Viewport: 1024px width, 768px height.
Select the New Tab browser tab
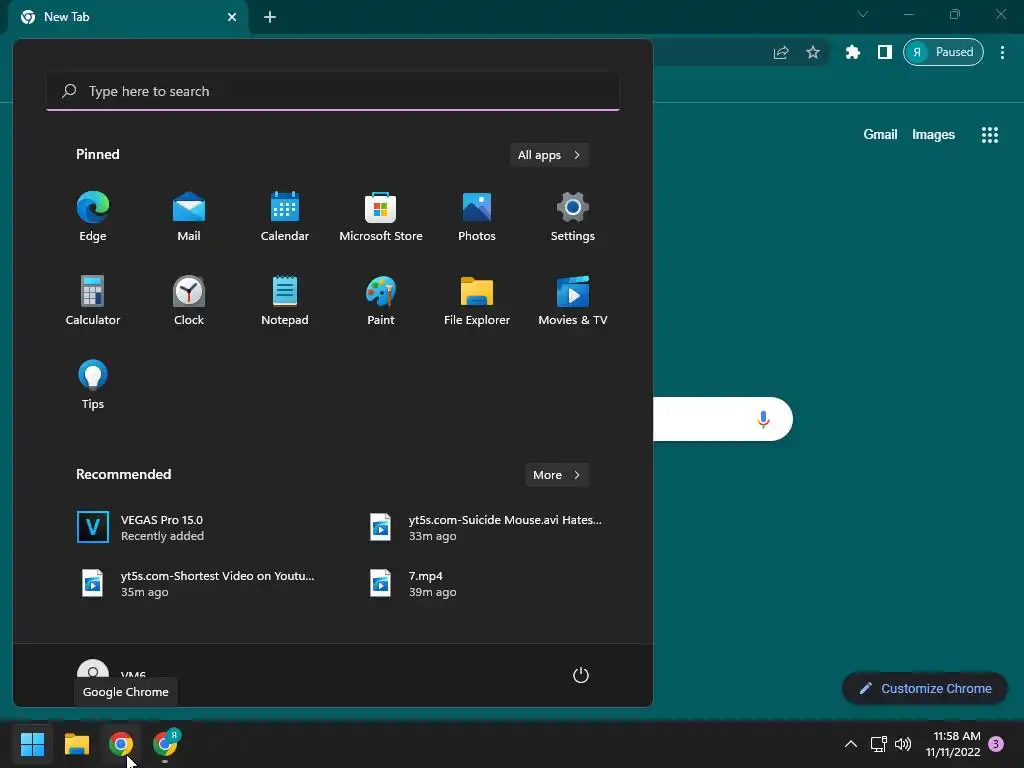tap(128, 17)
